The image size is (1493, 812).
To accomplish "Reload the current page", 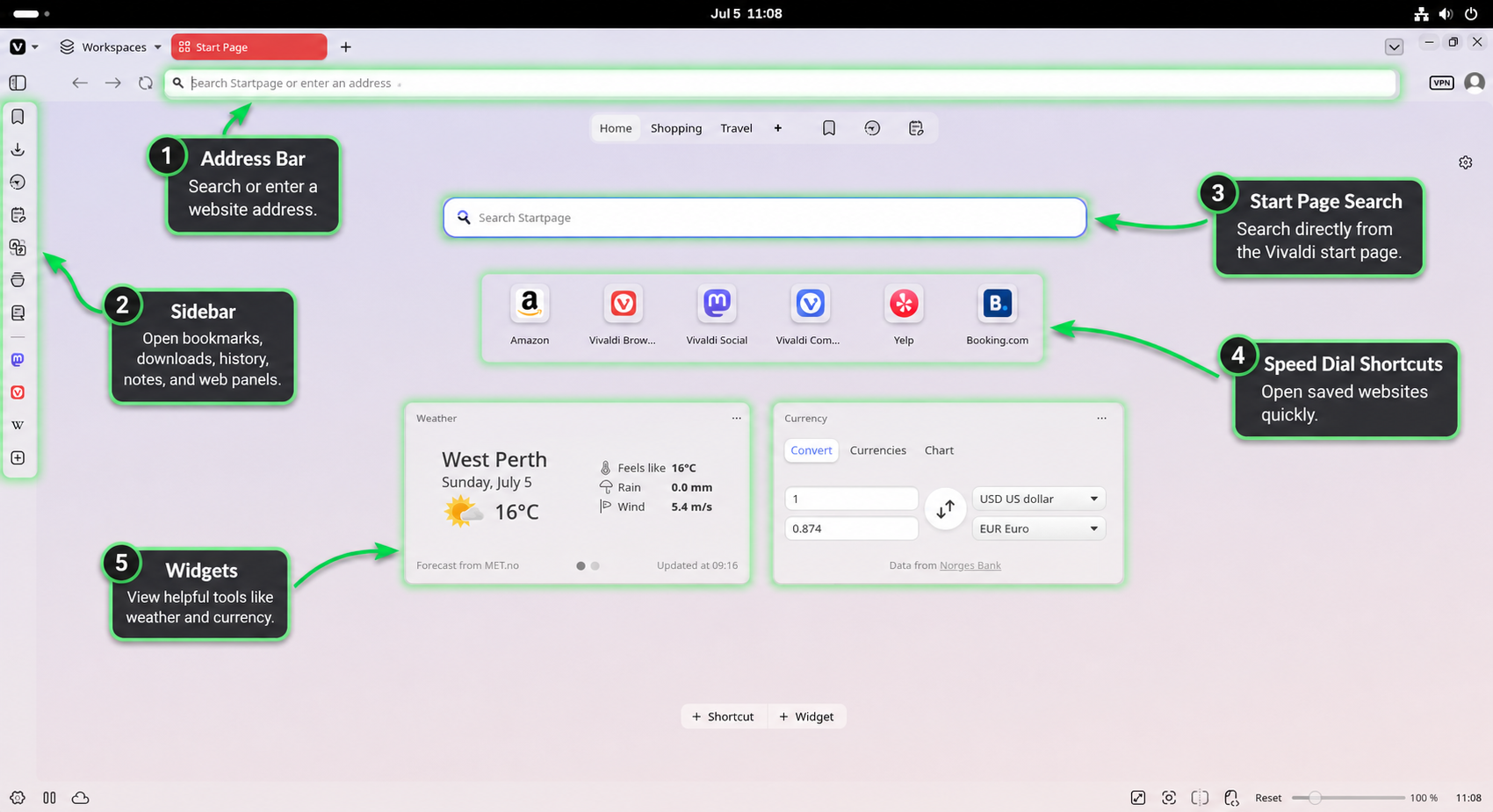I will pyautogui.click(x=146, y=83).
